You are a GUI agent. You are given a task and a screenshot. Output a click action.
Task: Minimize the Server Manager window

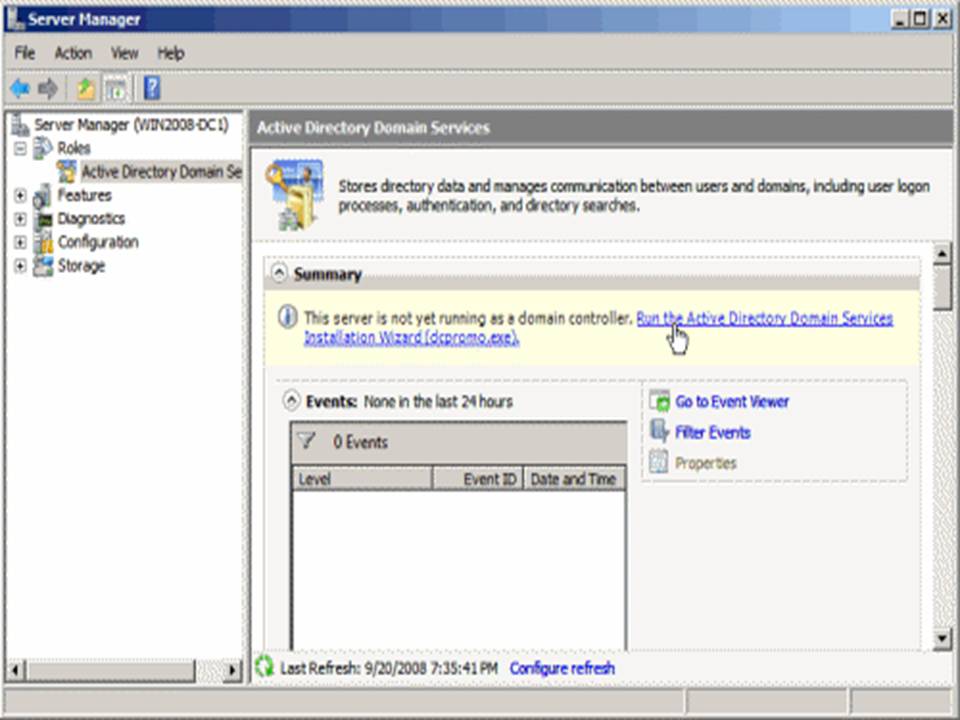(899, 19)
